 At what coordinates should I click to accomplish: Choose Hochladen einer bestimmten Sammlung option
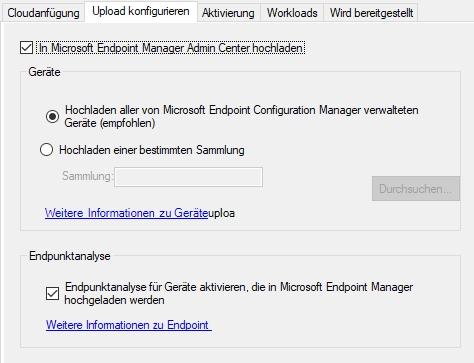(x=46, y=150)
